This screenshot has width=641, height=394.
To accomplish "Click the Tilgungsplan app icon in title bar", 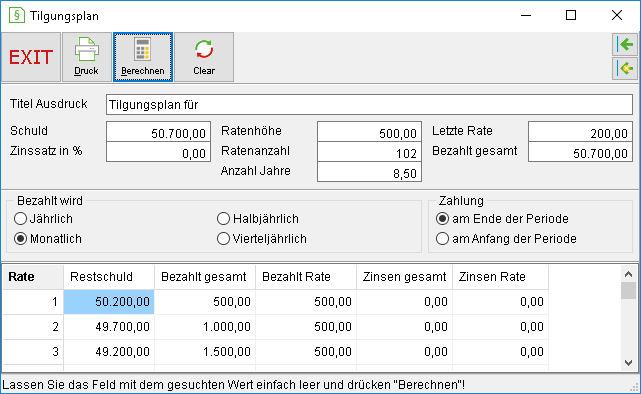I will point(16,16).
